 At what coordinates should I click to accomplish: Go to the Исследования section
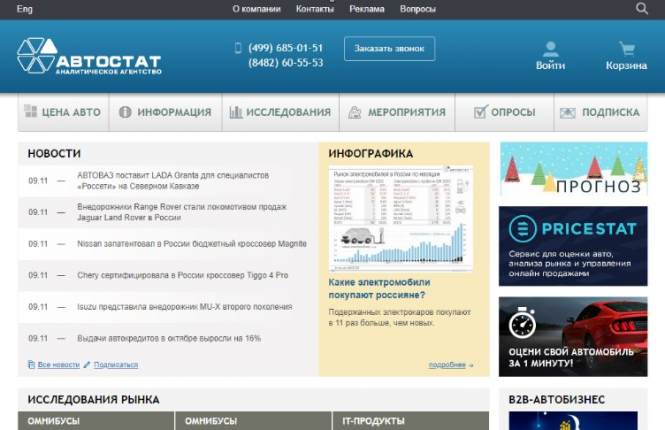280,113
